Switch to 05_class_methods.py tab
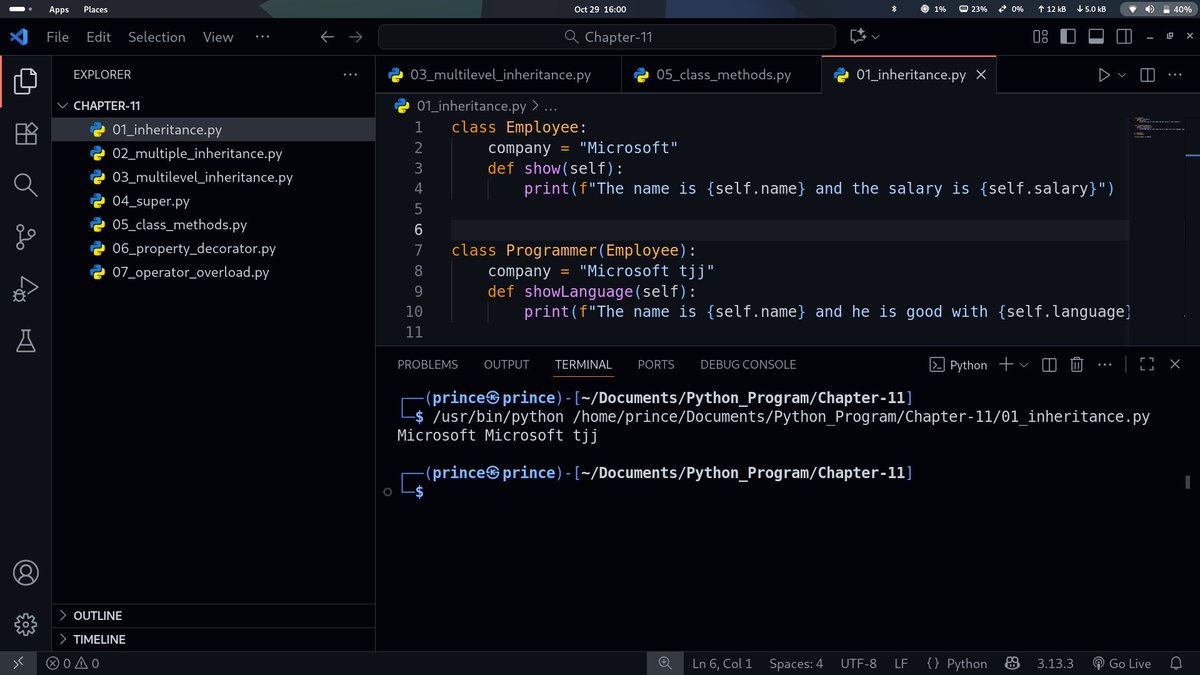 721,75
